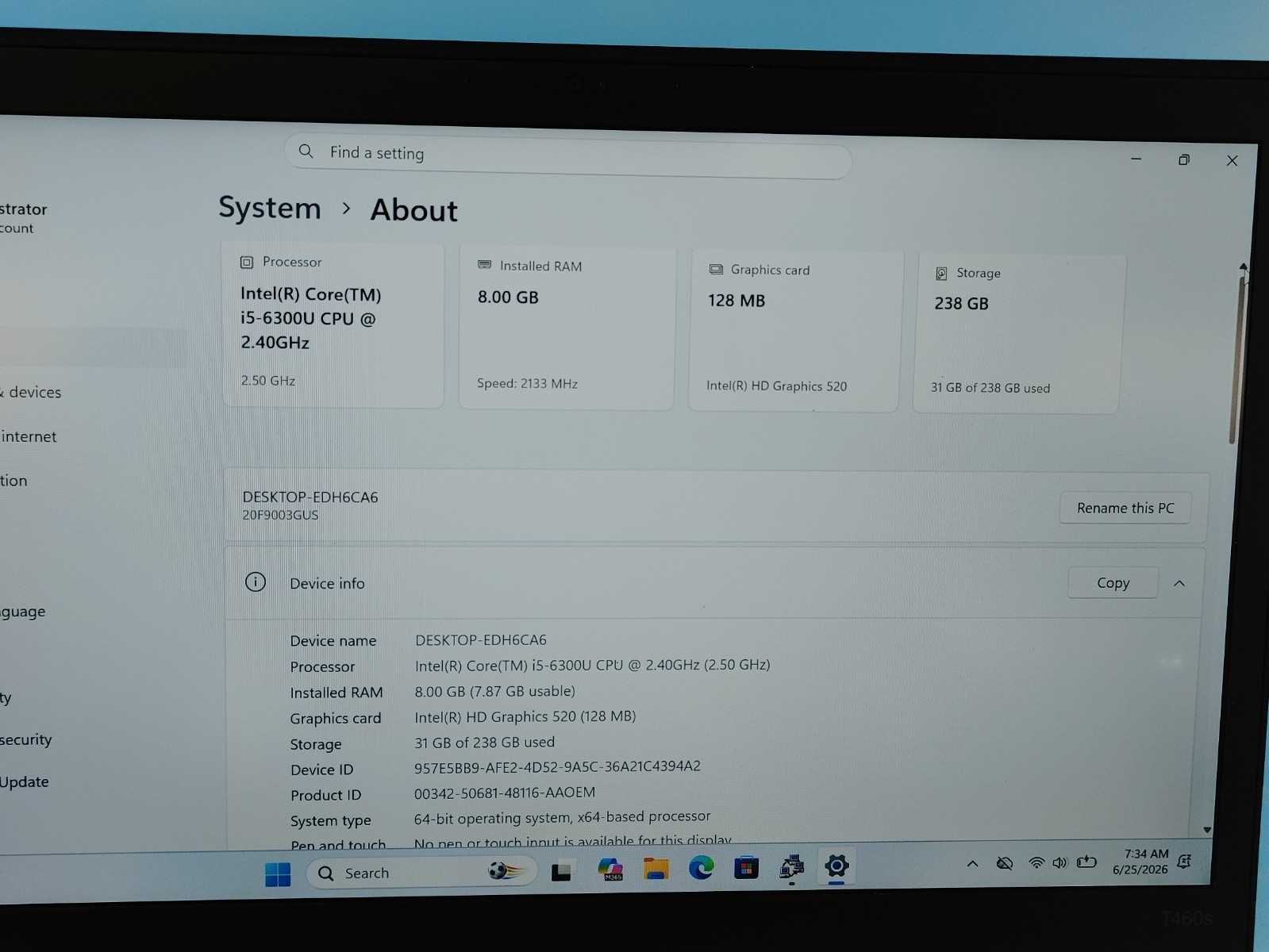This screenshot has width=1269, height=952.
Task: Click the volume speaker tray icon
Action: (x=1059, y=862)
